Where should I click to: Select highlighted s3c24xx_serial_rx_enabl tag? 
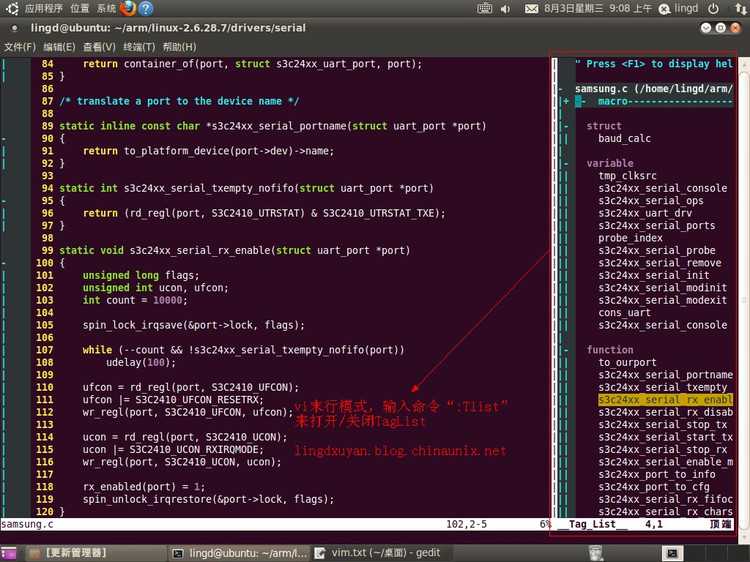665,400
